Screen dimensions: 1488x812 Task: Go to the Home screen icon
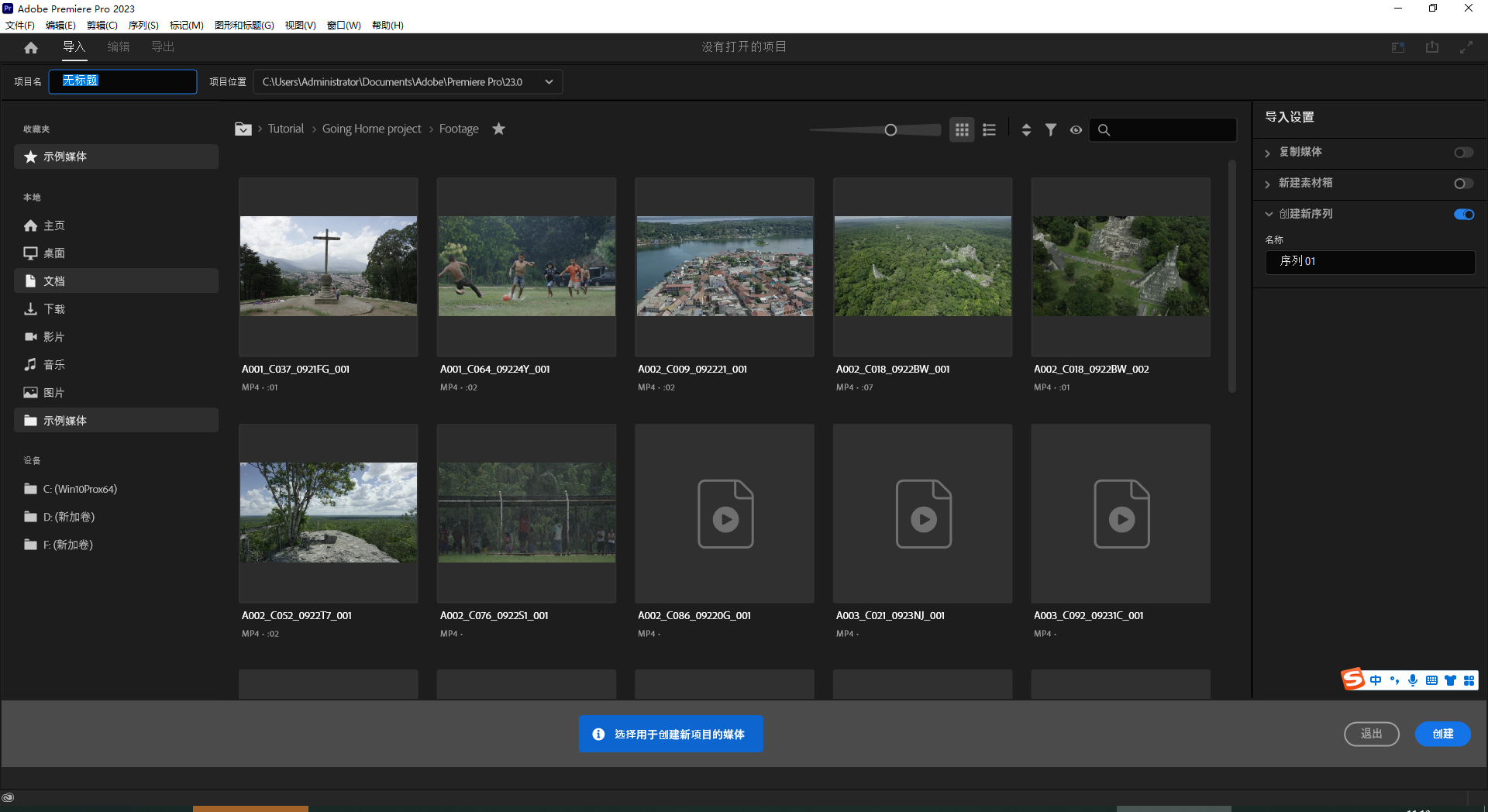point(31,48)
